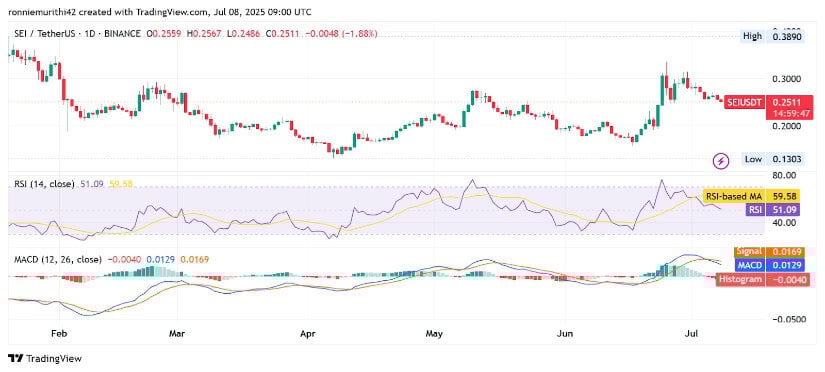825x372 pixels.
Task: Click the purple lightning bolt icon
Action: pos(720,161)
